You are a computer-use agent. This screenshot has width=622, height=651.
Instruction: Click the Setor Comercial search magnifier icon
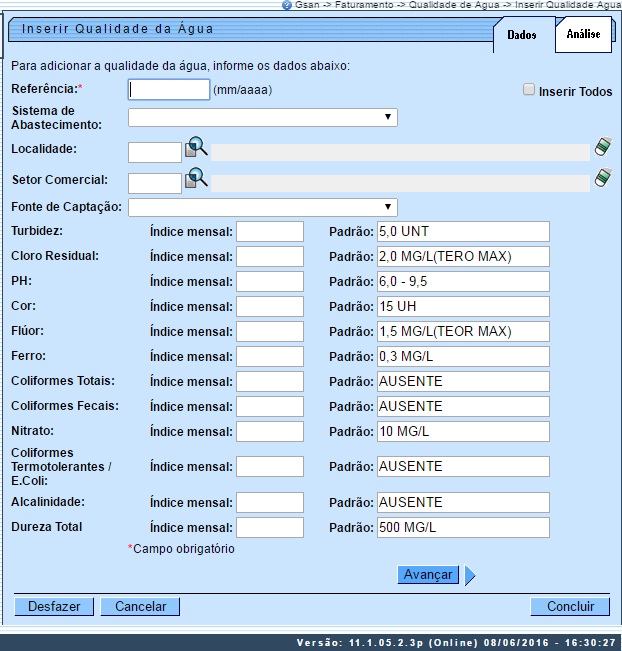[196, 180]
